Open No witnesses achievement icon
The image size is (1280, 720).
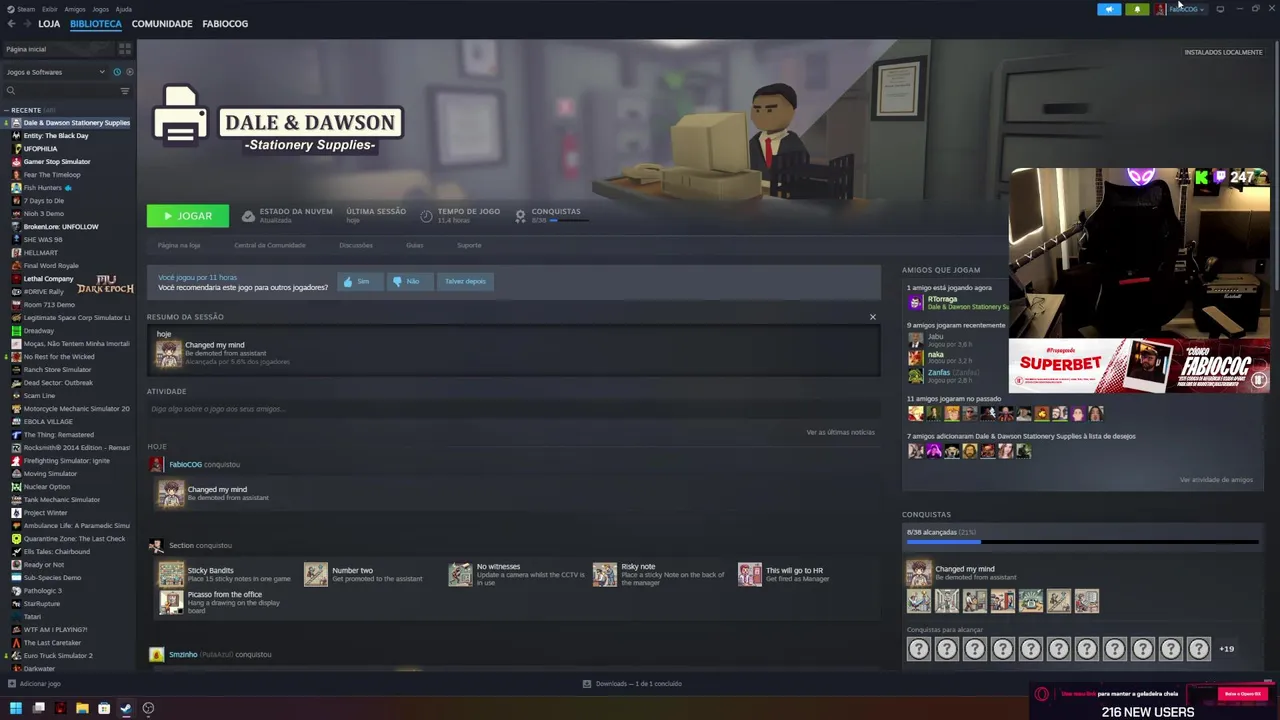coord(460,574)
